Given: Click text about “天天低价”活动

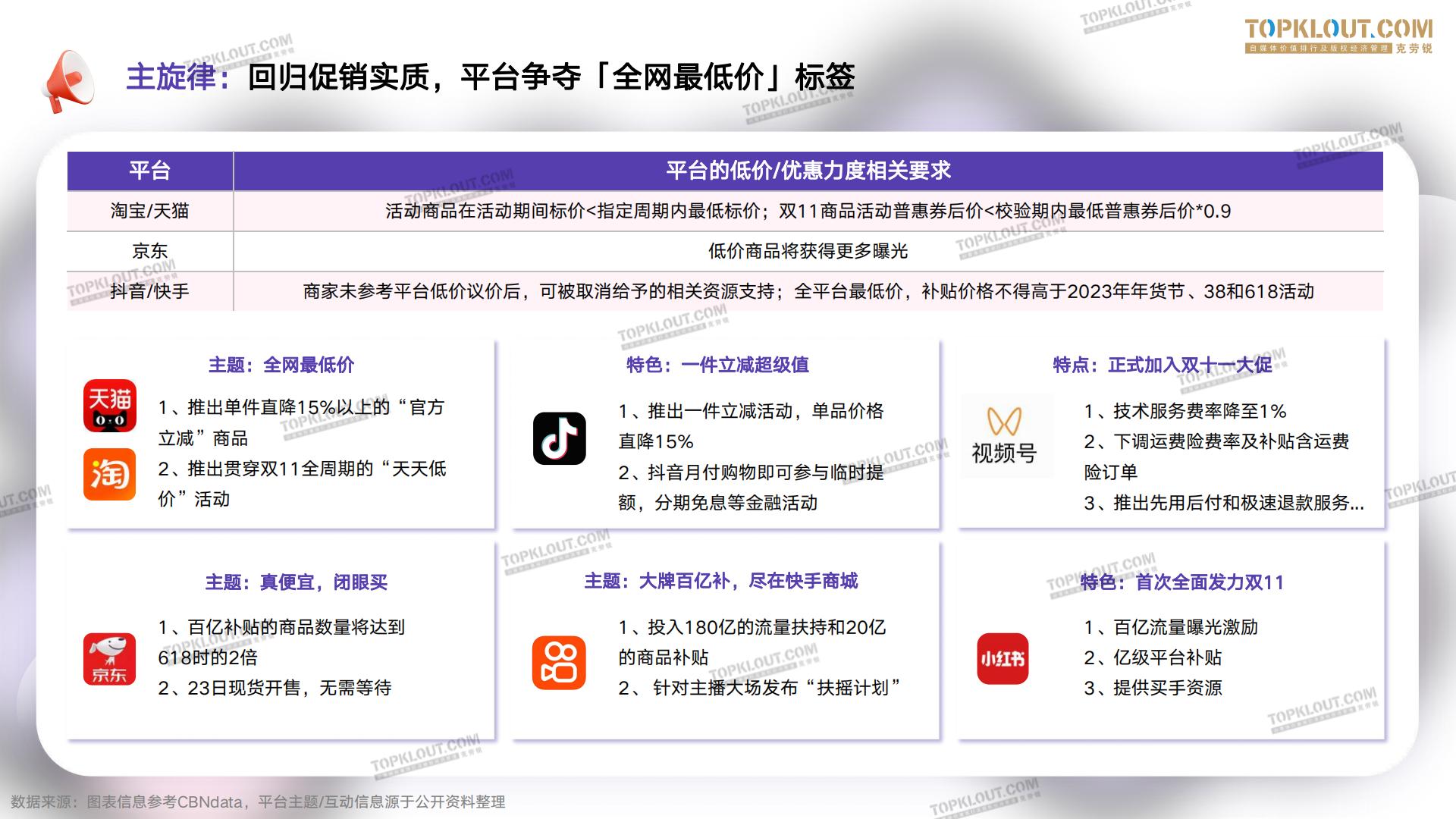Looking at the screenshot, I should [x=302, y=484].
